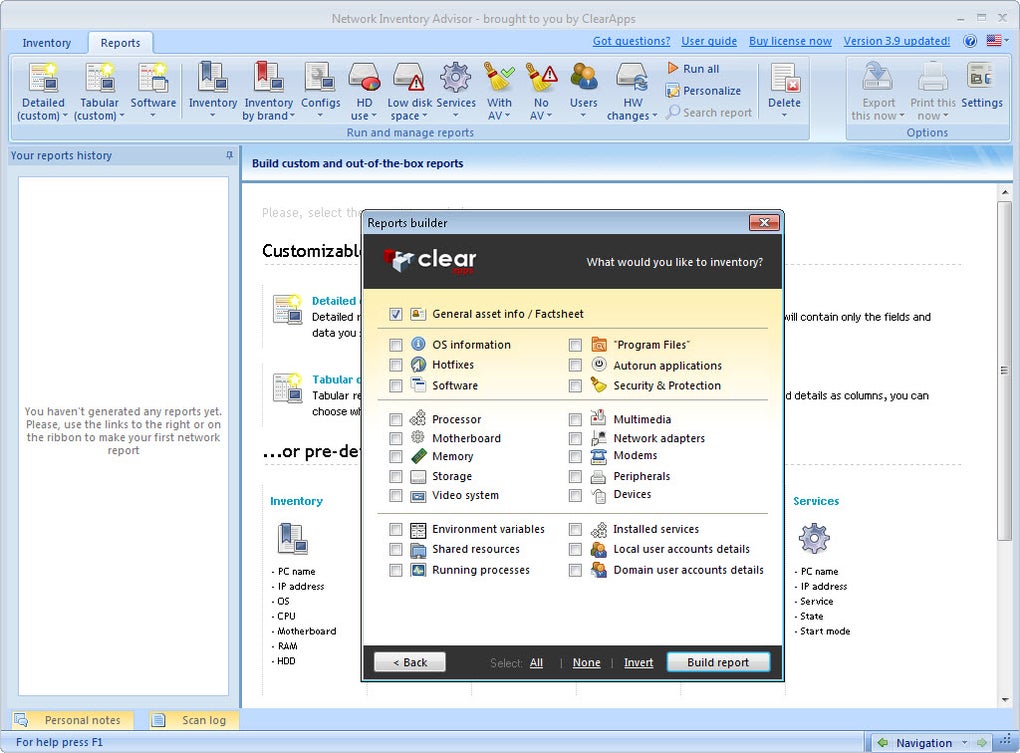Click the Services gear ribbon icon
Screen dimensions: 1020x753
pos(455,77)
